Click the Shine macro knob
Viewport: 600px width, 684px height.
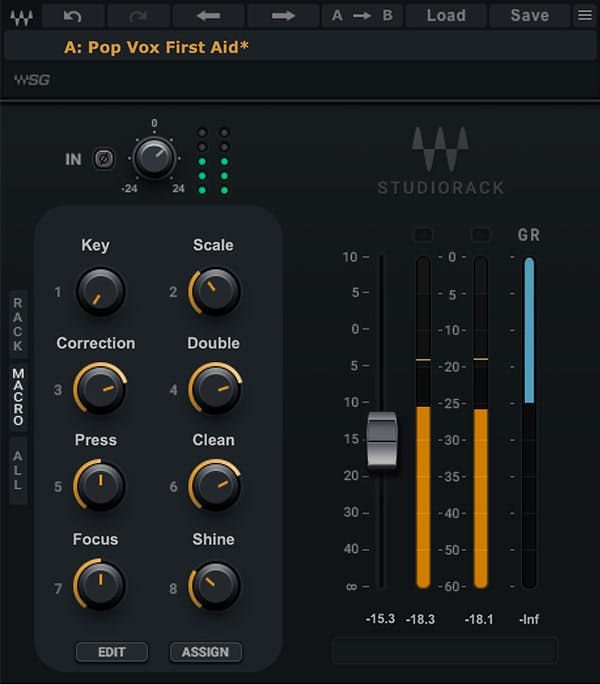[214, 585]
